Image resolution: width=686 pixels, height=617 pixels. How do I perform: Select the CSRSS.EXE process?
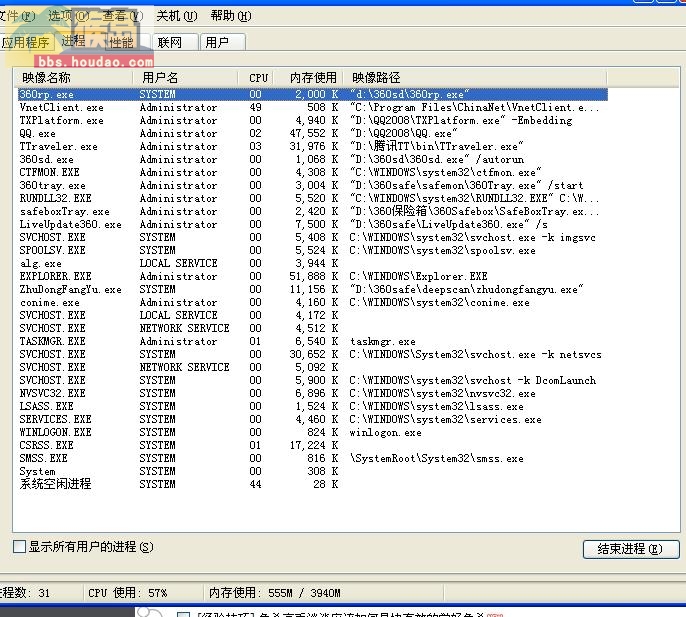tap(312, 445)
